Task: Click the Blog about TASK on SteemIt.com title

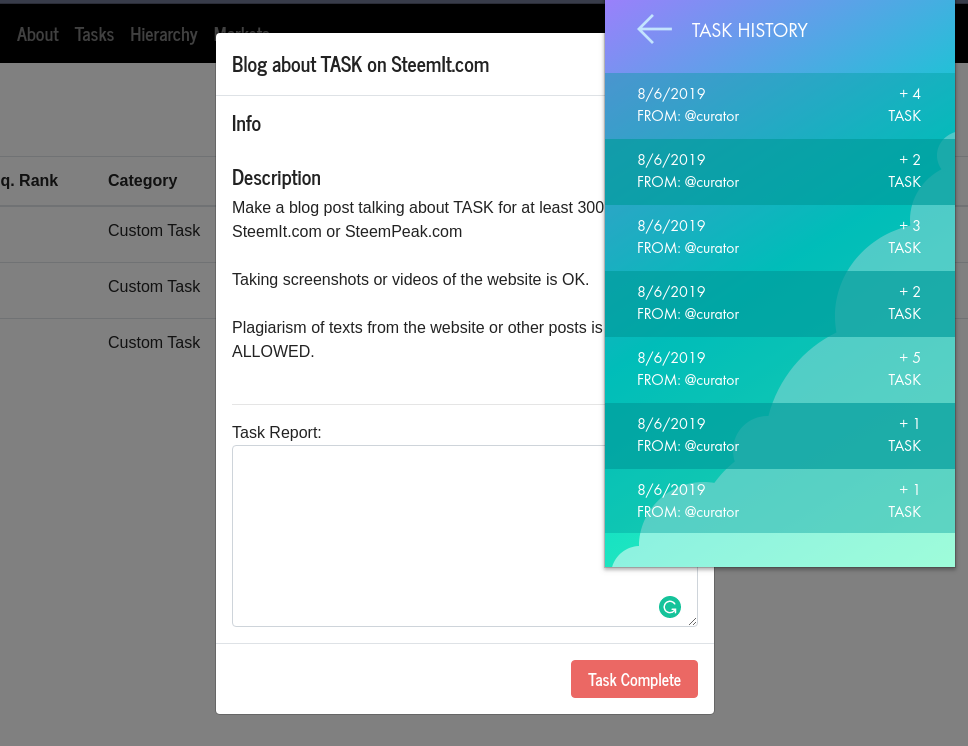Action: 361,65
